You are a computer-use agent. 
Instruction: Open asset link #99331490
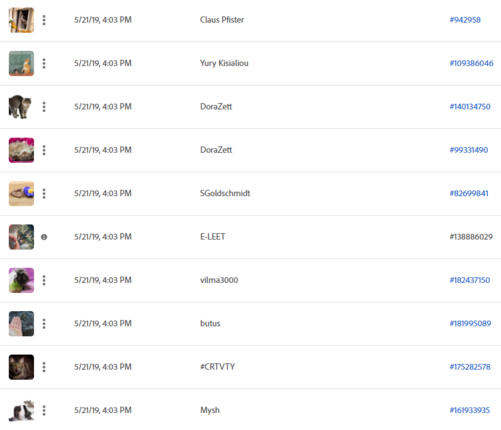(x=469, y=150)
